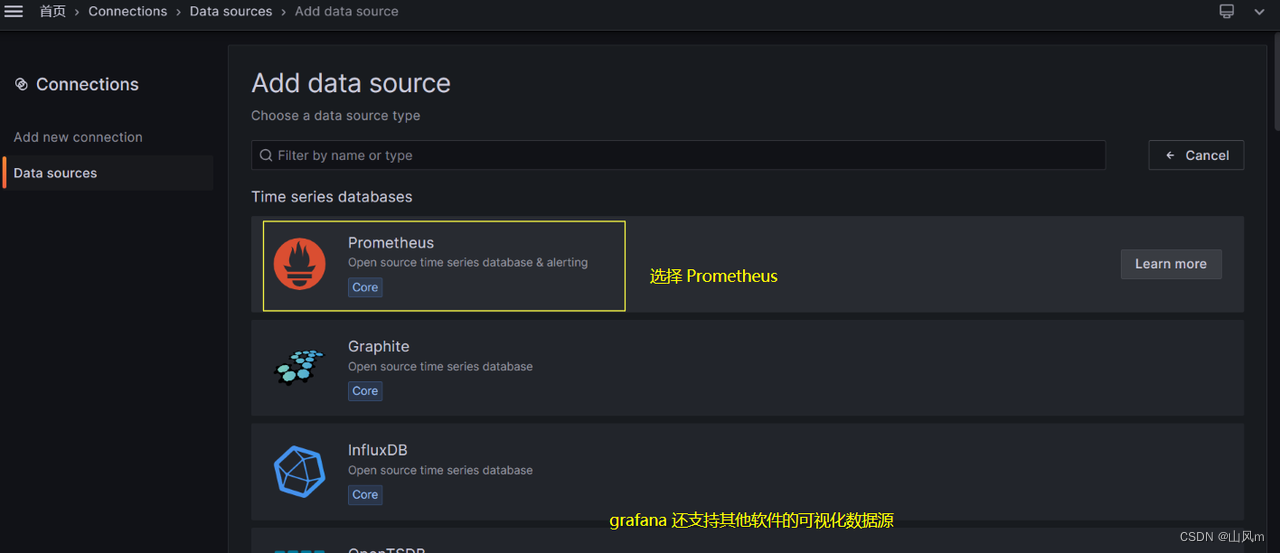This screenshot has height=553, width=1280.
Task: Click the monitor display icon top right
Action: tap(1227, 11)
